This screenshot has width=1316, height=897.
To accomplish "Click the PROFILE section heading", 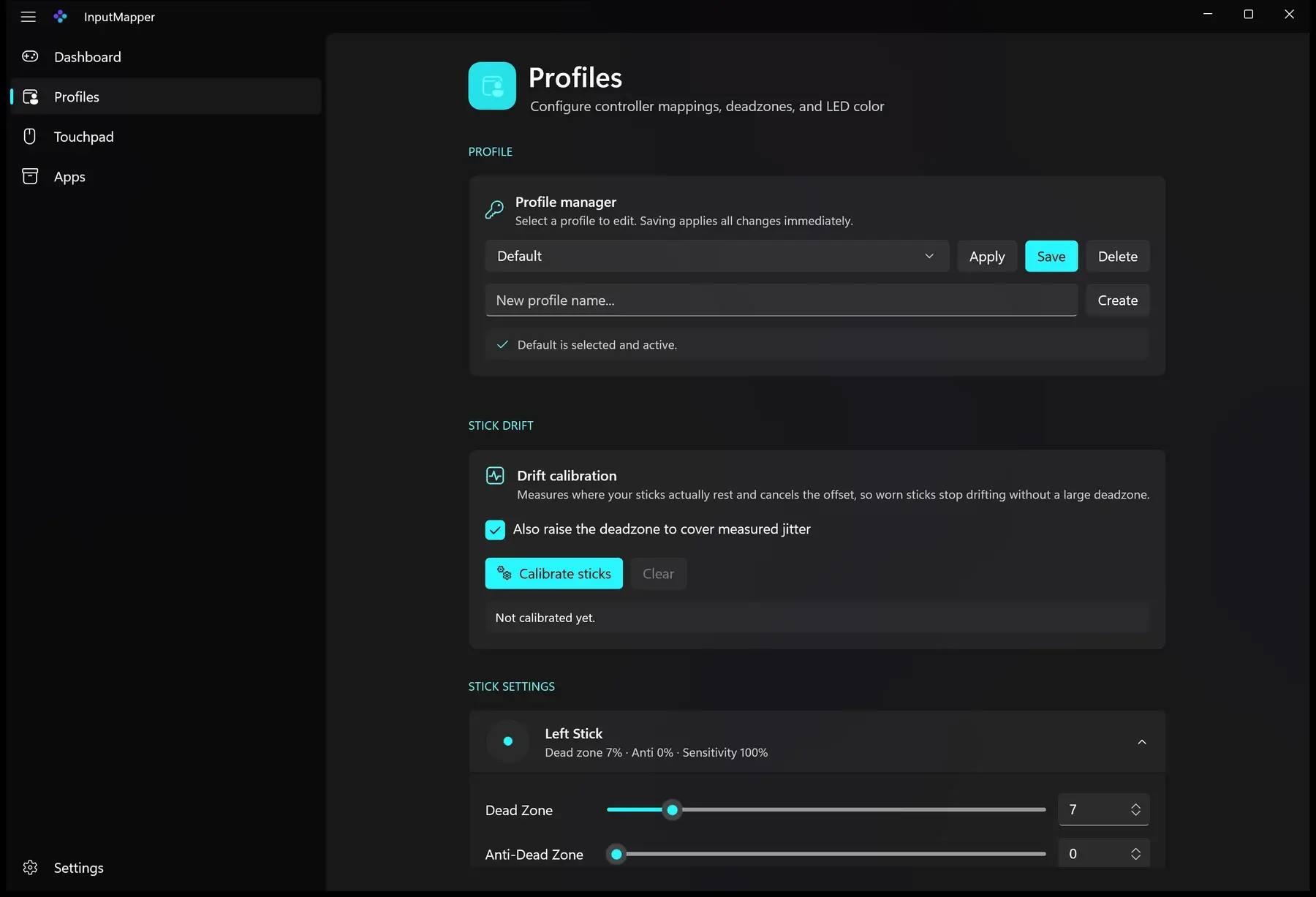I will (491, 152).
